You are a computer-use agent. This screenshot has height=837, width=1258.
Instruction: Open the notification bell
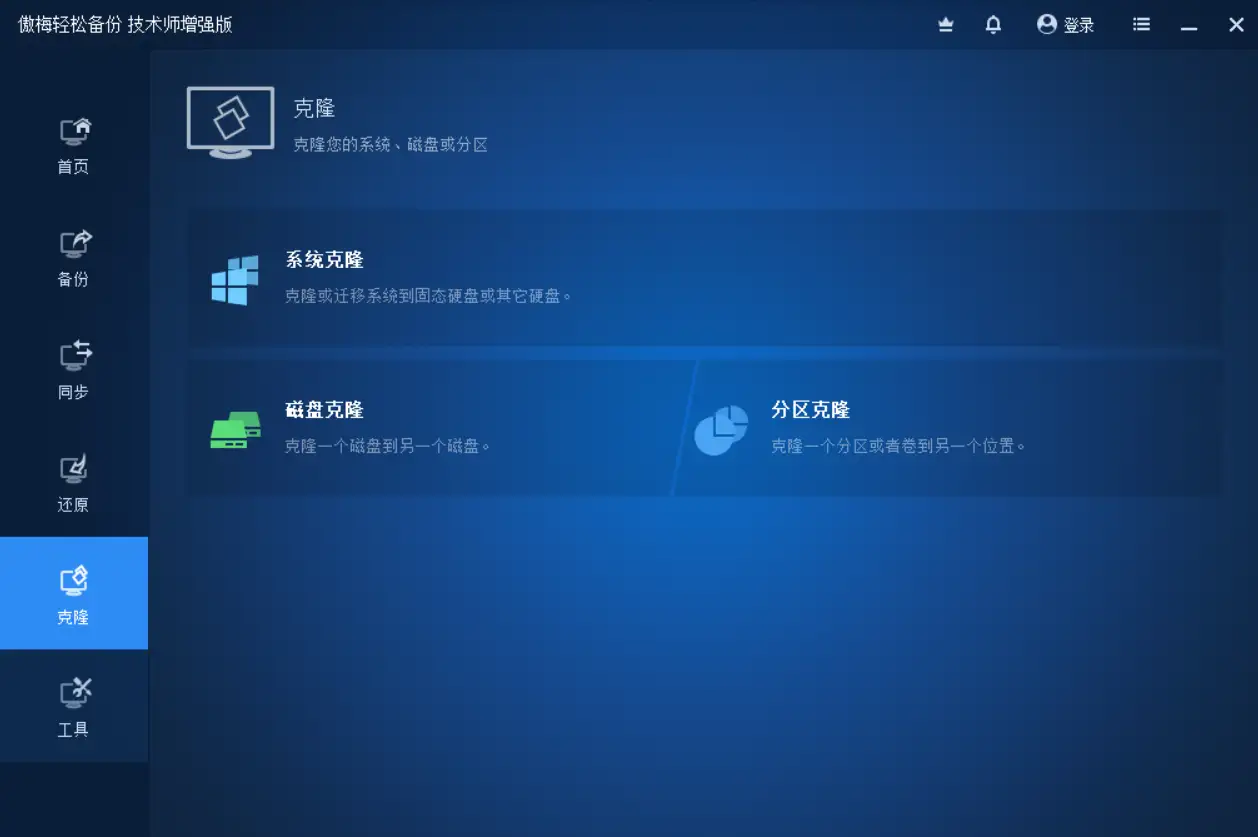point(993,24)
